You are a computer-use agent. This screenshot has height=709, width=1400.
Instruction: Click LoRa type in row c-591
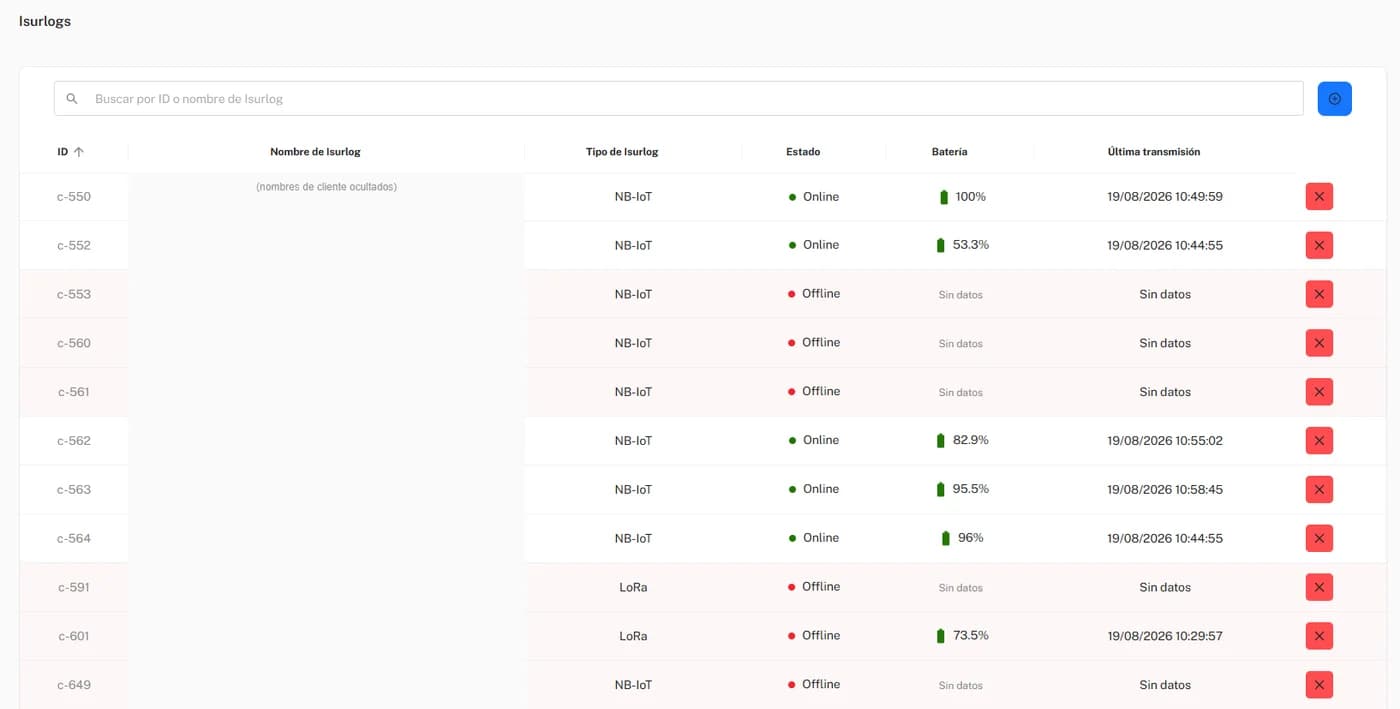(x=633, y=587)
